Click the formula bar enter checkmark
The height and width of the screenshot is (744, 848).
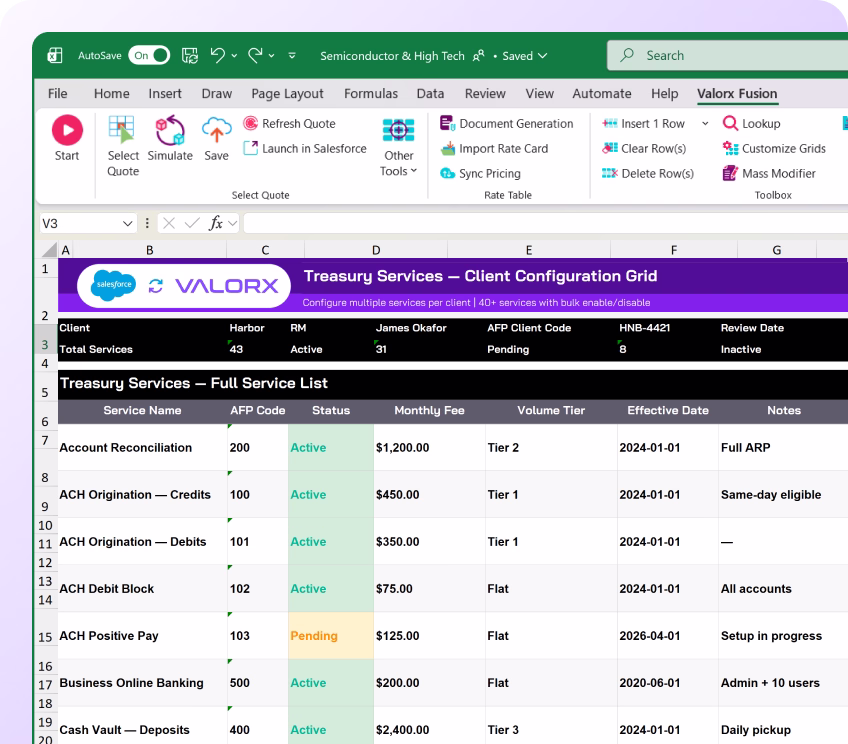(x=192, y=223)
